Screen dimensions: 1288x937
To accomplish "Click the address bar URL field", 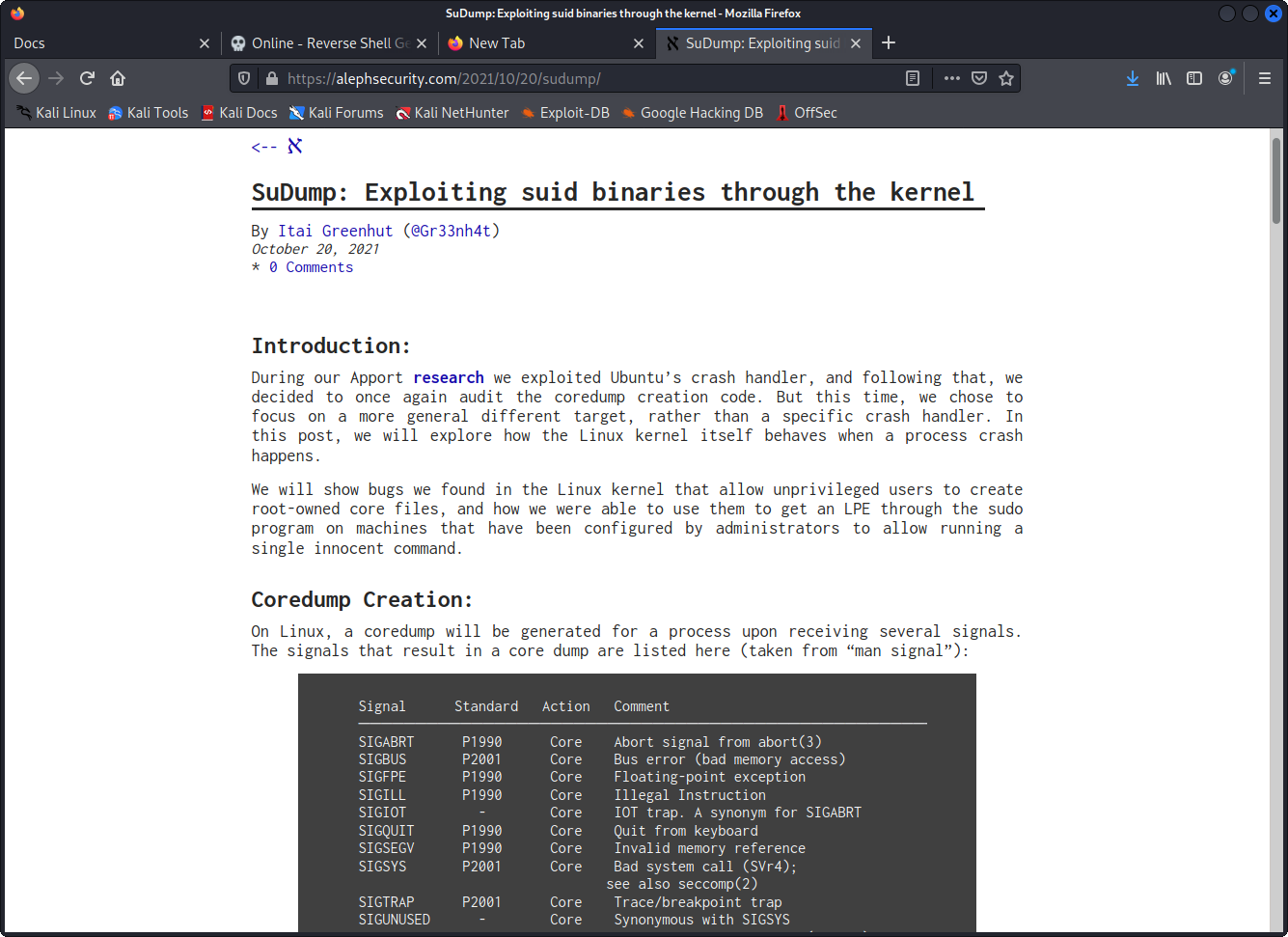I will pyautogui.click(x=579, y=78).
